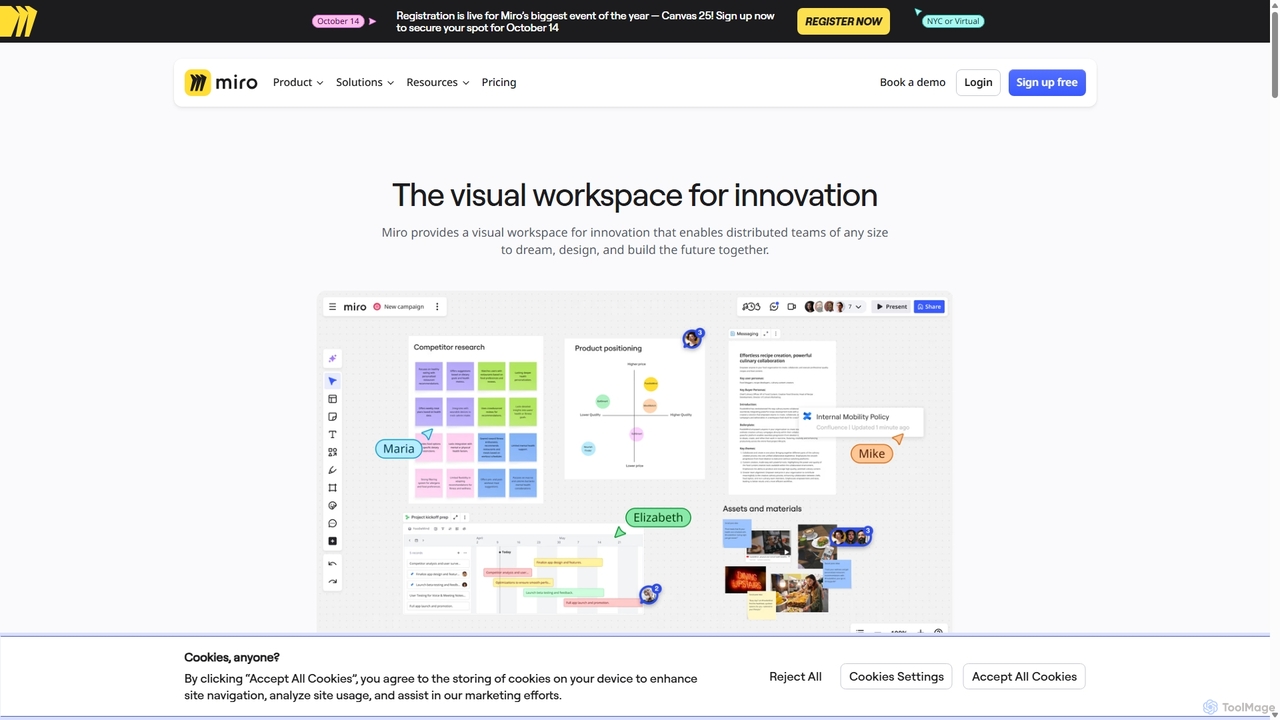Image resolution: width=1280 pixels, height=720 pixels.
Task: Click the miro logo in the navigation bar
Action: tap(221, 82)
